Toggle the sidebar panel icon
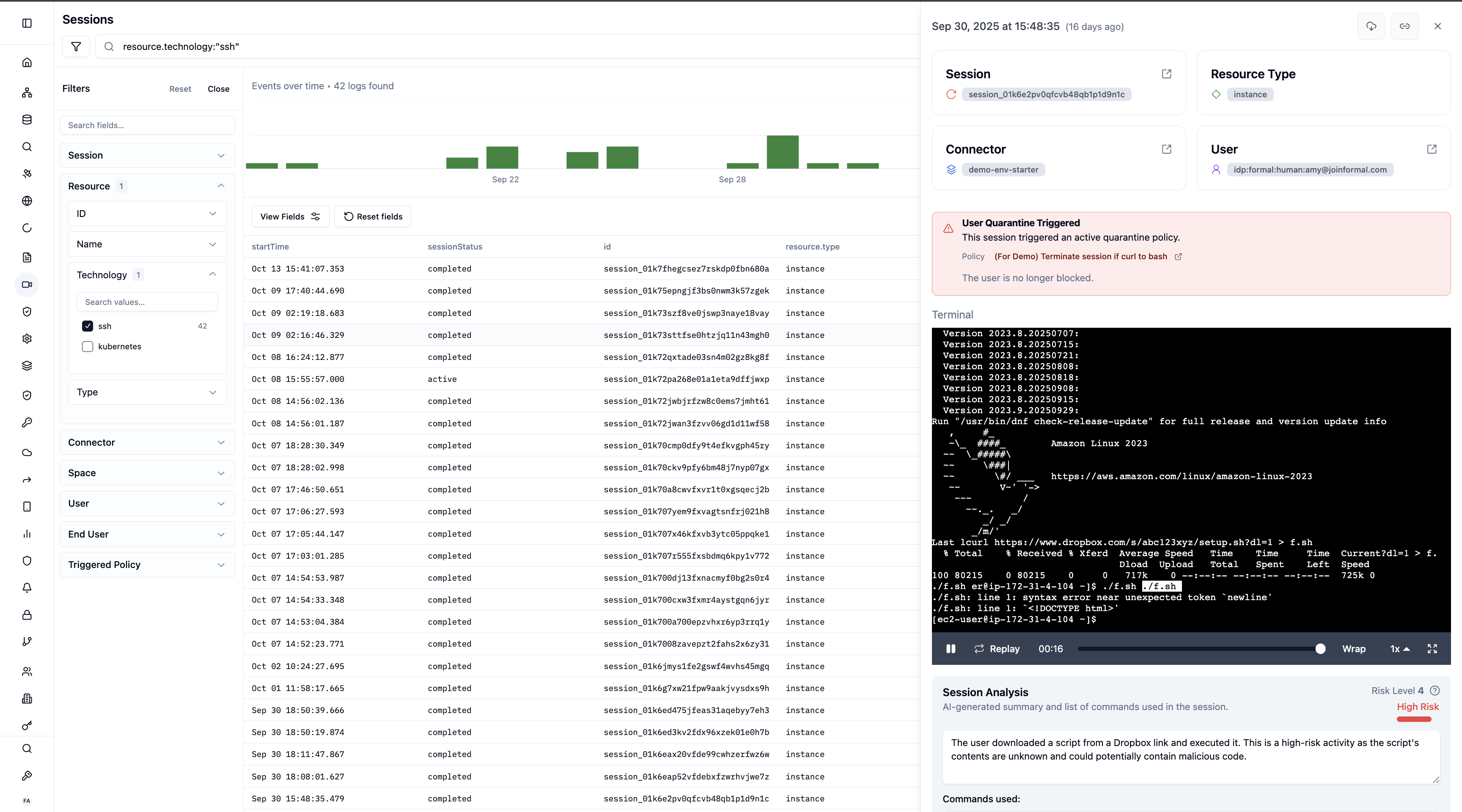The width and height of the screenshot is (1462, 812). pyautogui.click(x=27, y=23)
